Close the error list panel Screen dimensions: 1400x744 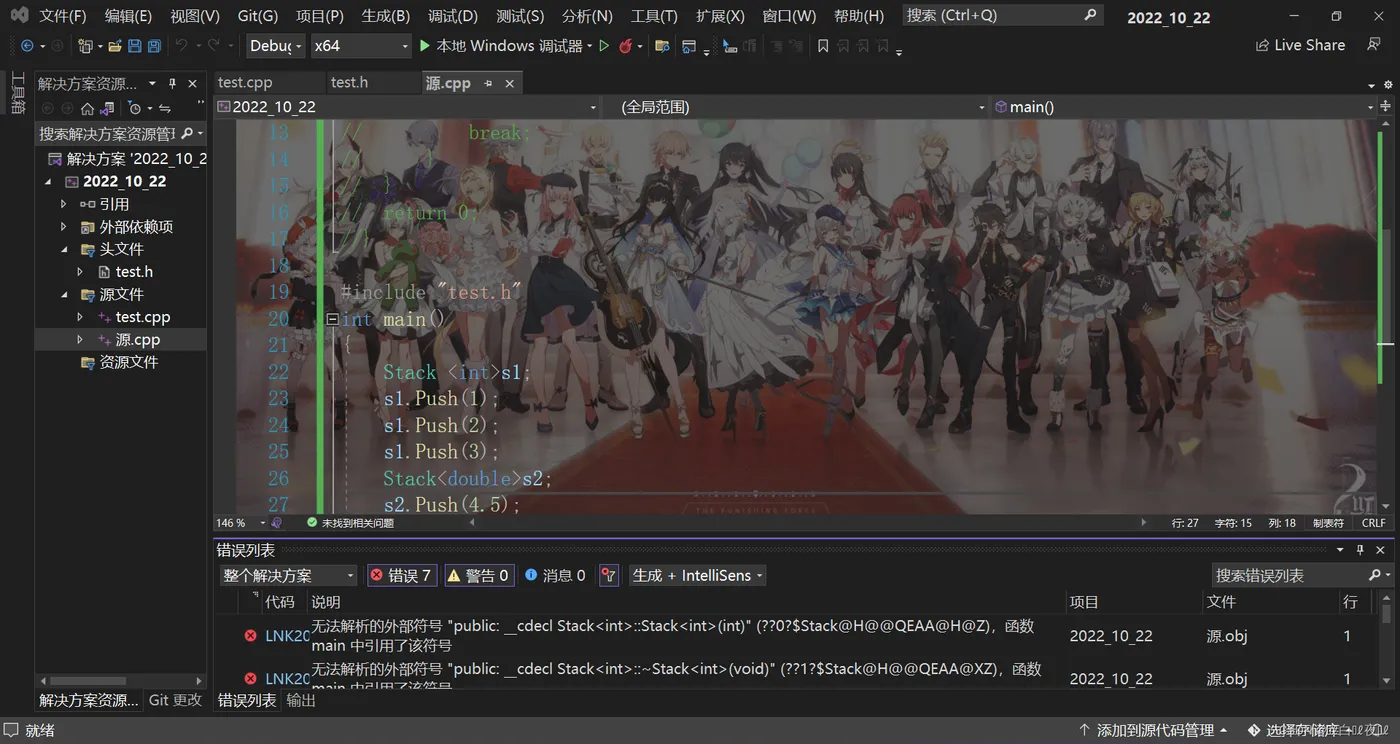tap(1380, 550)
